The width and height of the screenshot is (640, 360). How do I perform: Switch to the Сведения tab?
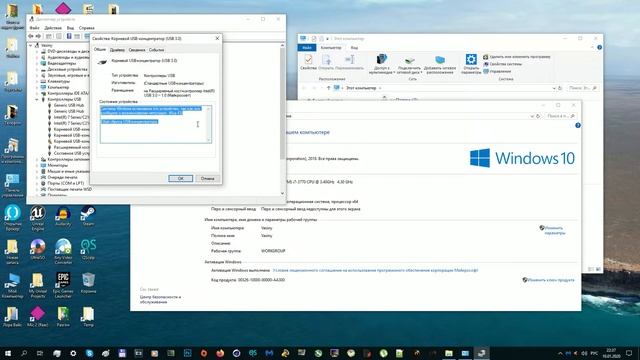(137, 50)
